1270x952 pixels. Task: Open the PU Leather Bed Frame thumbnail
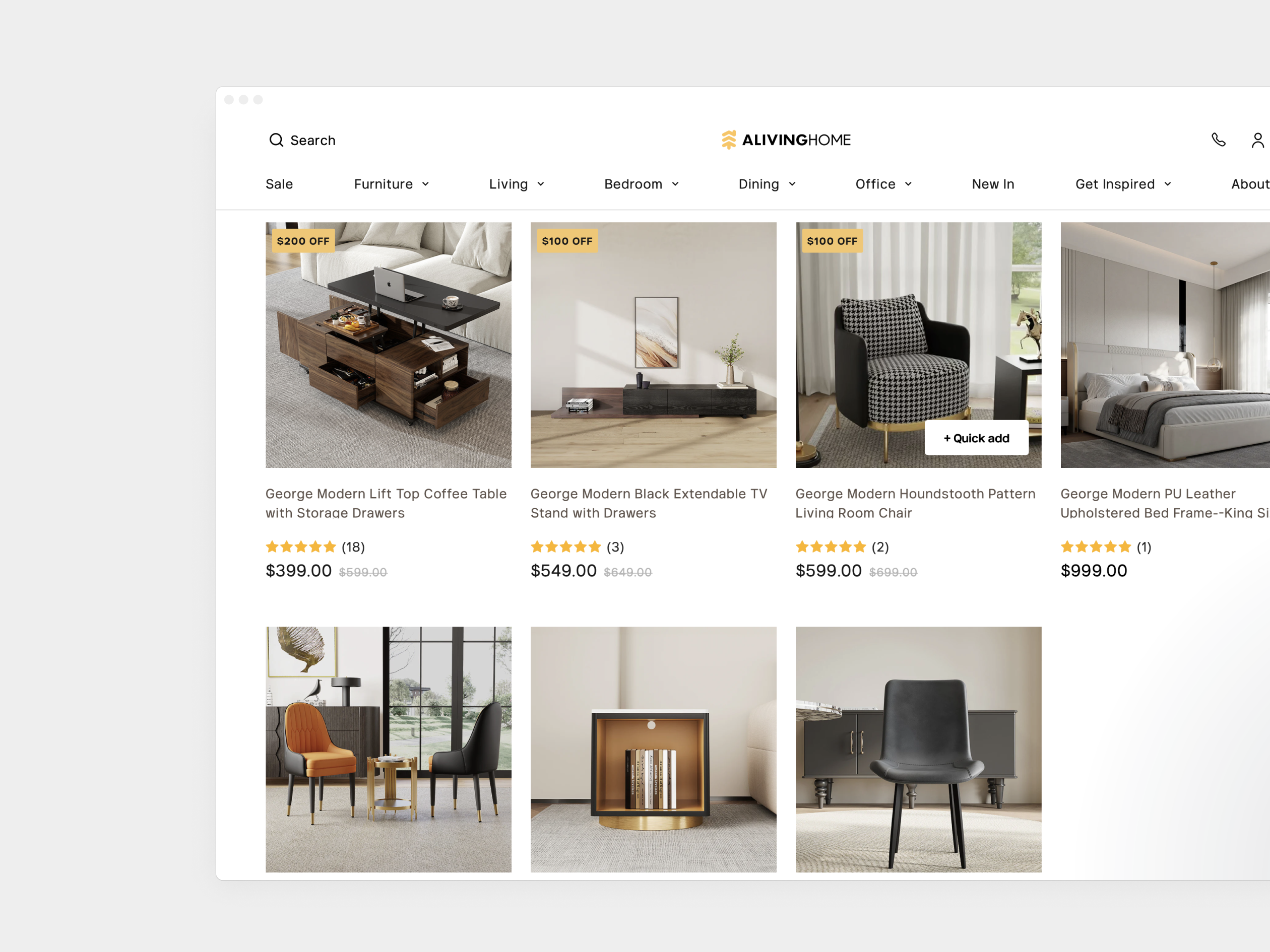coord(1165,345)
